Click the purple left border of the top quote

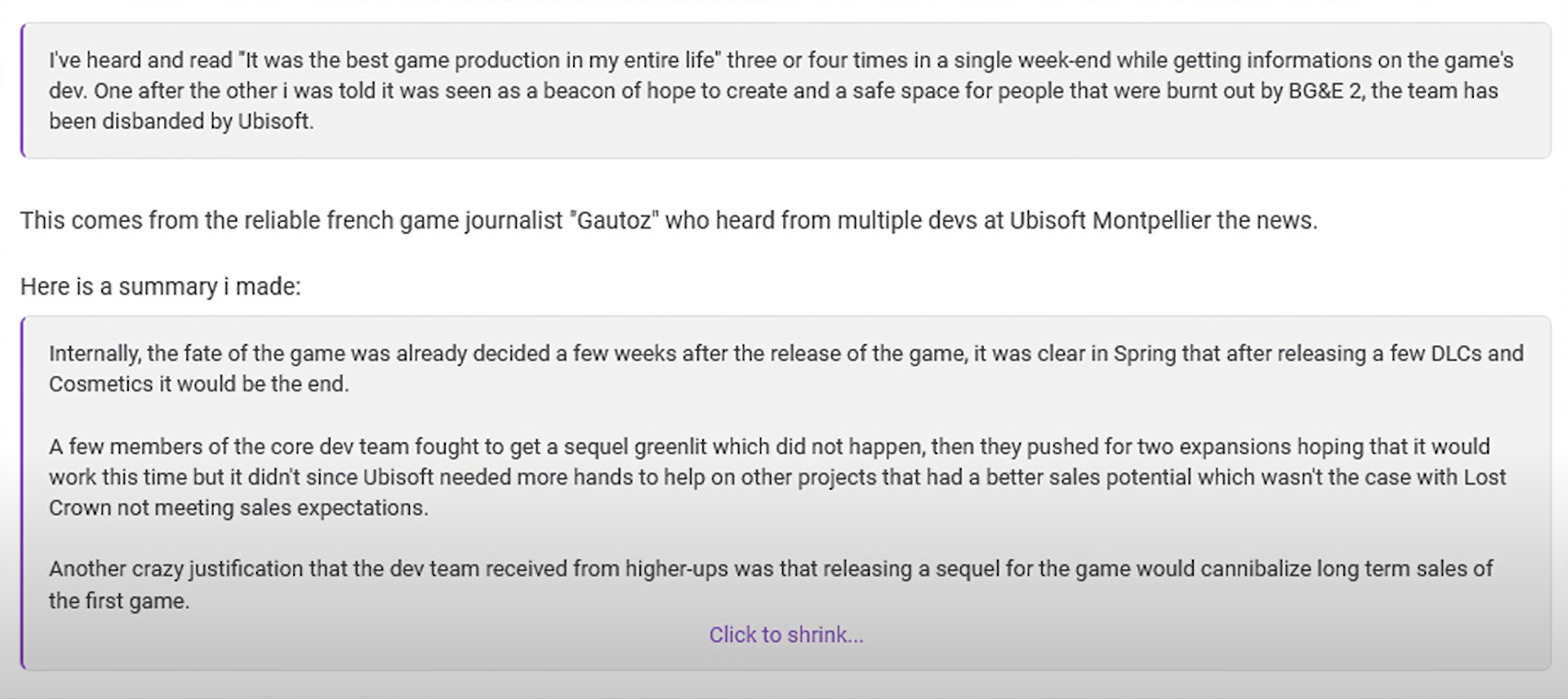(x=22, y=90)
